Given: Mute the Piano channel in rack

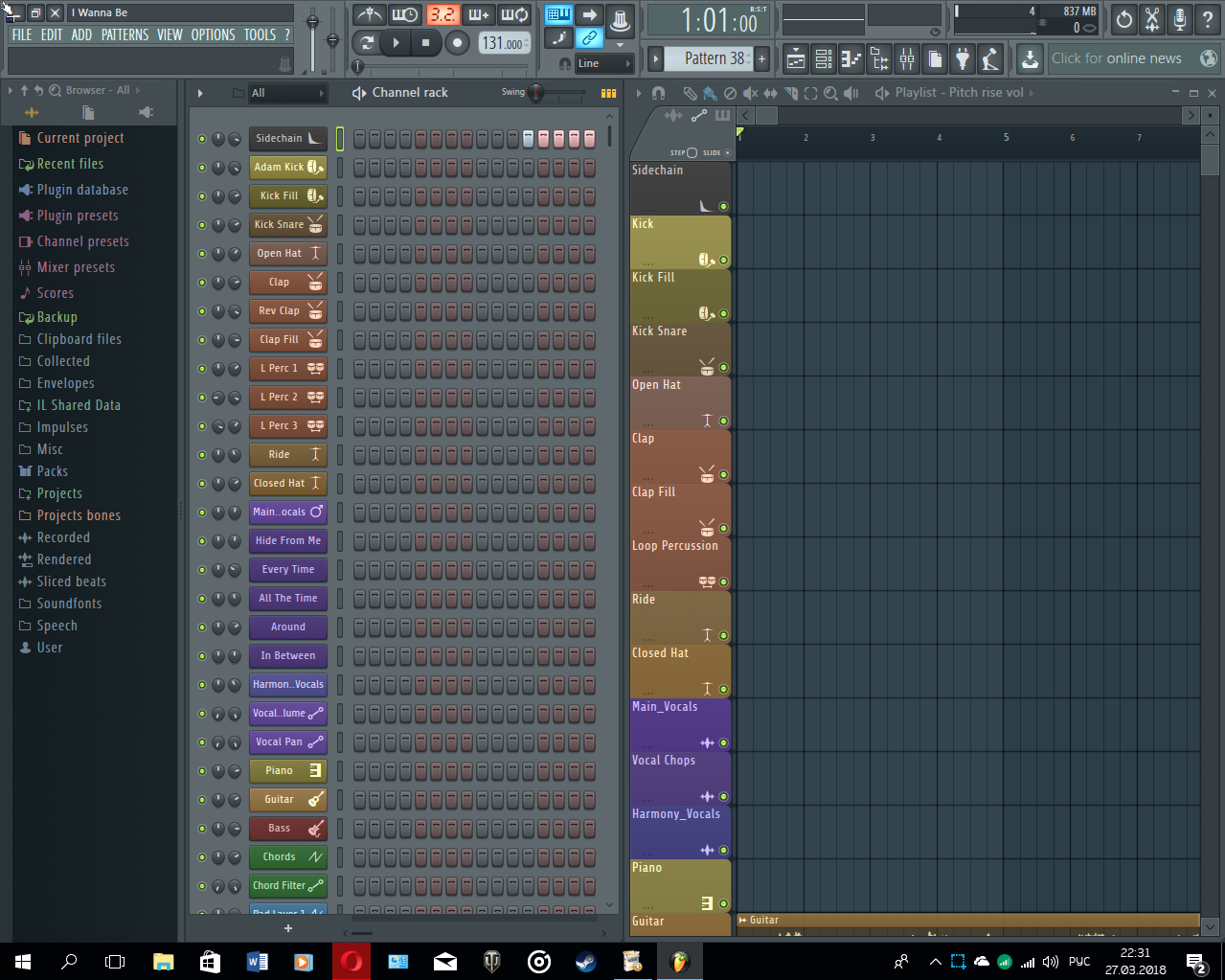Looking at the screenshot, I should pos(202,771).
